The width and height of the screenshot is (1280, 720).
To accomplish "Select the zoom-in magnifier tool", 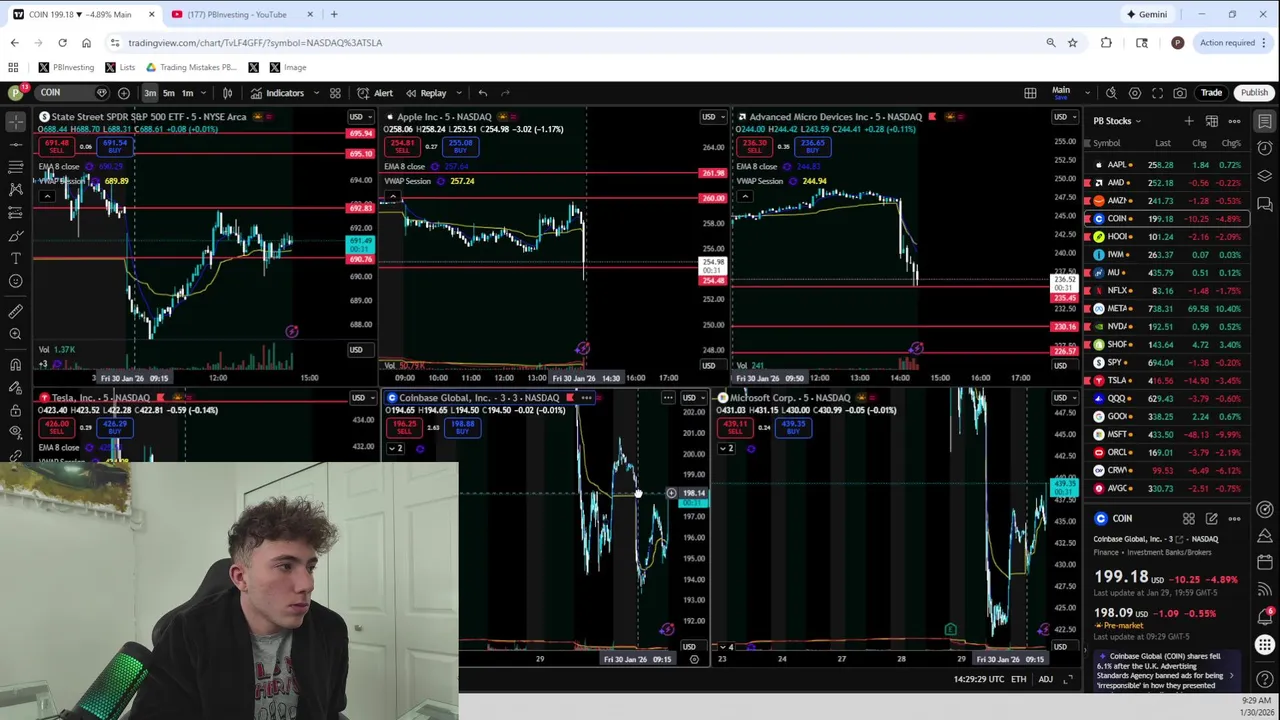I will click(16, 334).
